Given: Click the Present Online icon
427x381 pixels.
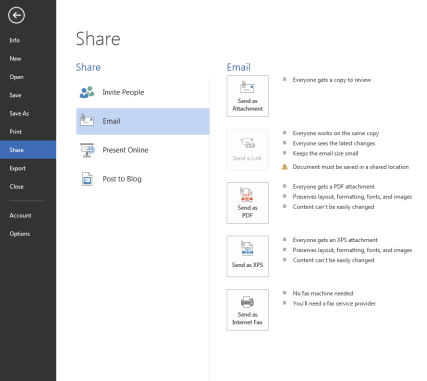Looking at the screenshot, I should coord(87,150).
